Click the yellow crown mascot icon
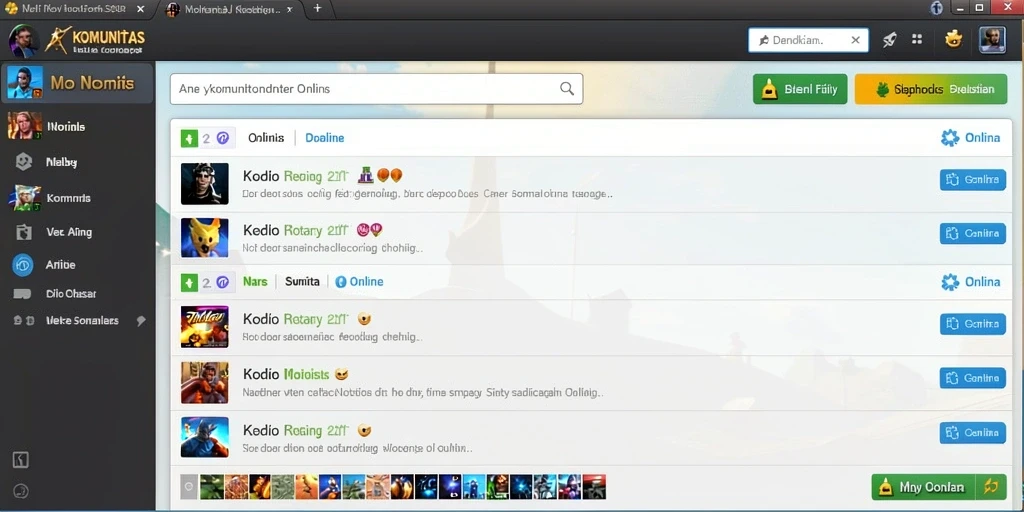Viewport: 1024px width, 512px height. 953,39
